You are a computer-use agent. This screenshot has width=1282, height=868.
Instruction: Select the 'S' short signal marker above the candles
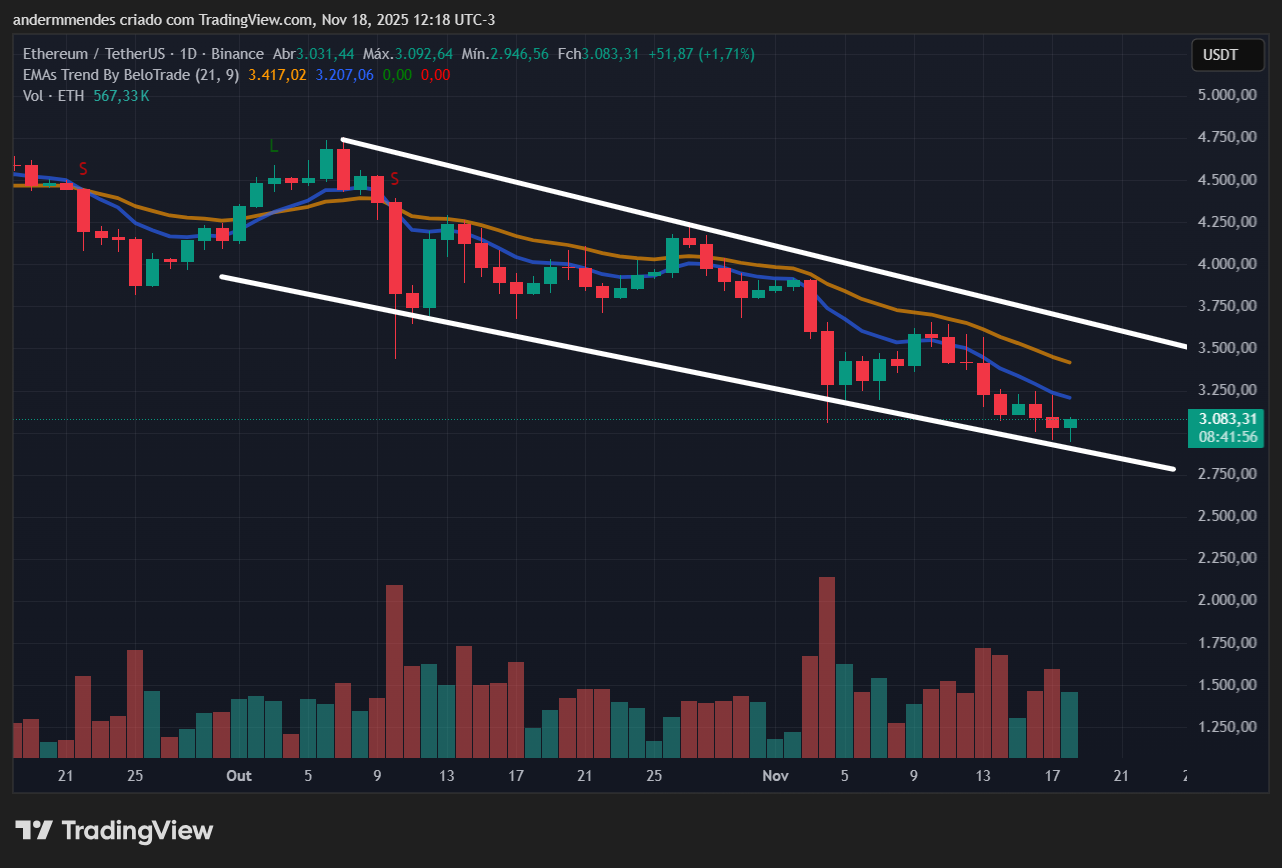[x=84, y=169]
